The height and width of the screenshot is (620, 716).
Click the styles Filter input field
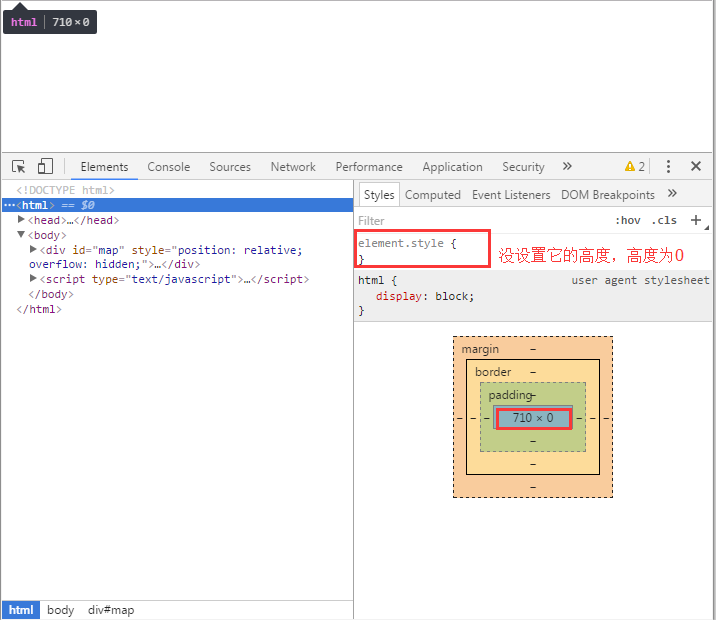[482, 221]
